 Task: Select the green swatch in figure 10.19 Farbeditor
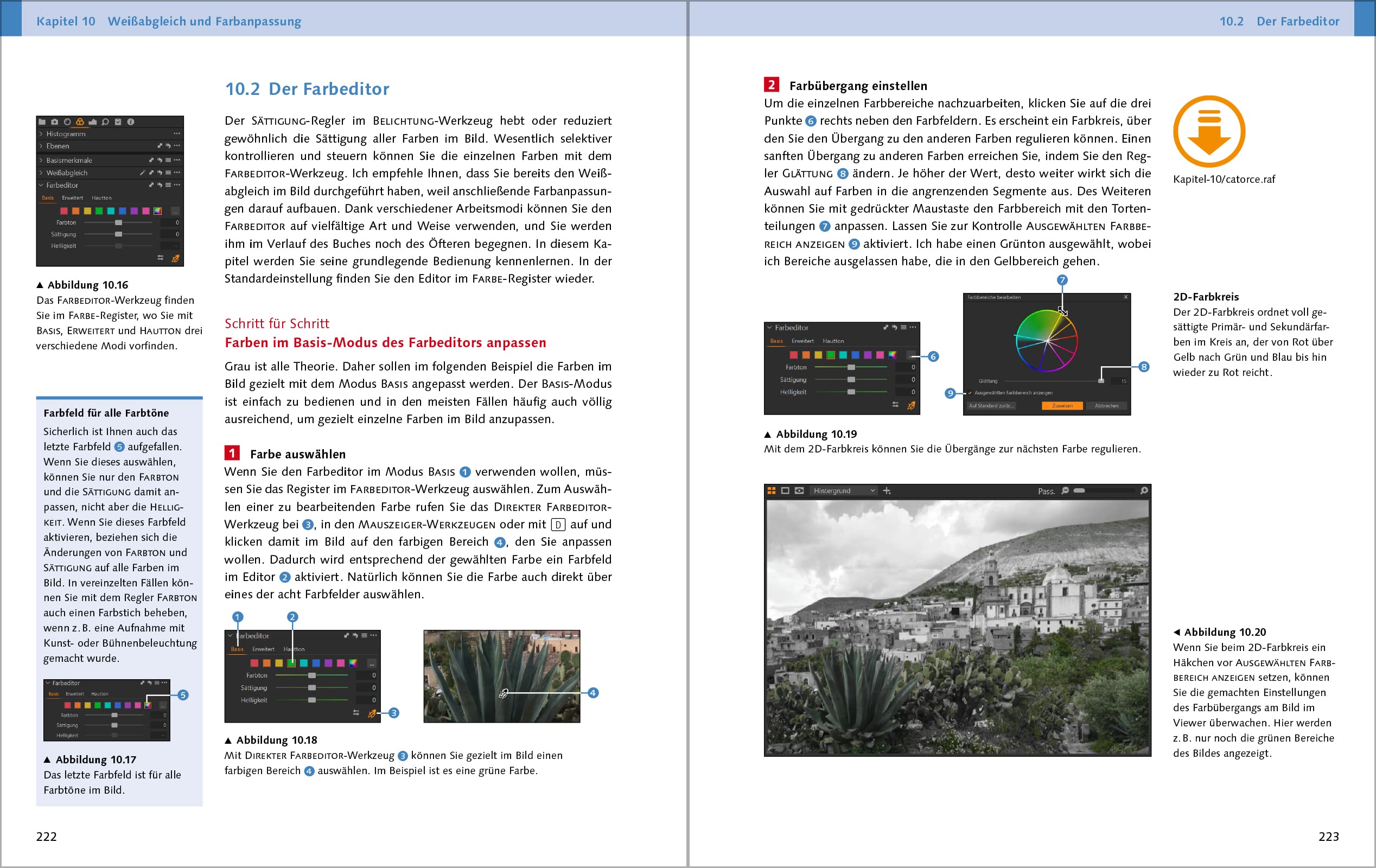[x=830, y=355]
